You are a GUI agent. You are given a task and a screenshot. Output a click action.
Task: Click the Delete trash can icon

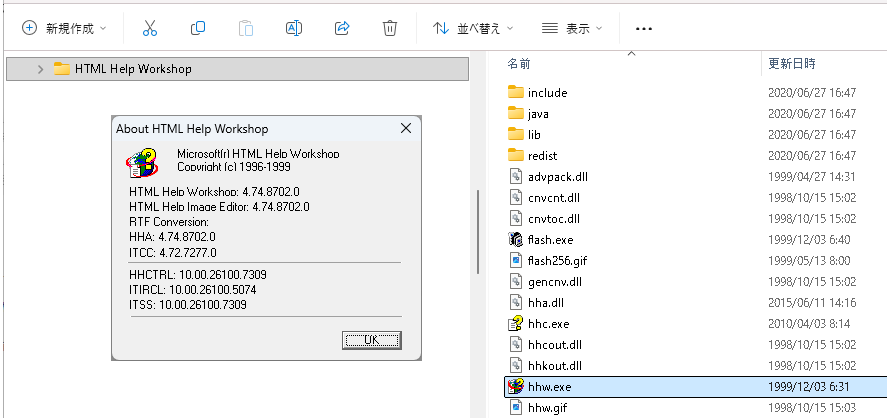tap(390, 29)
